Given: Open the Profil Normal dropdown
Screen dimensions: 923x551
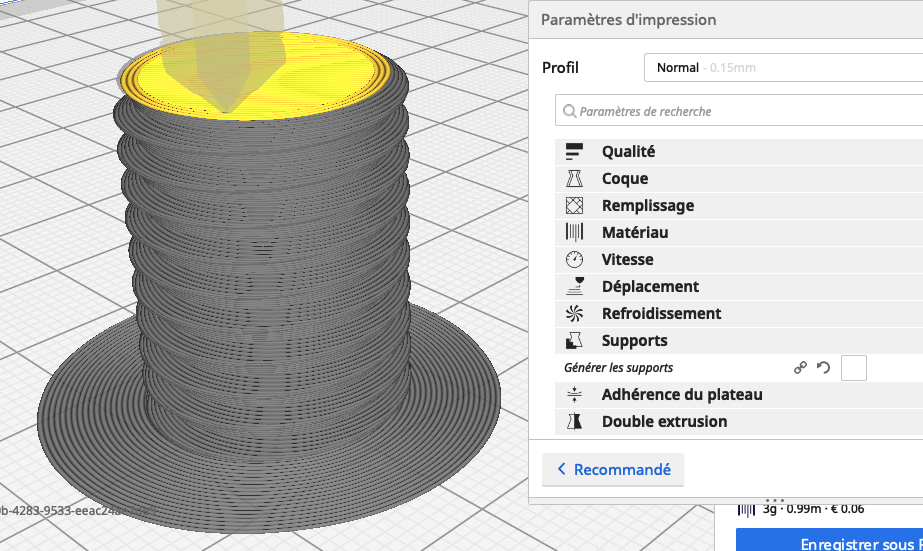Looking at the screenshot, I should tap(783, 68).
